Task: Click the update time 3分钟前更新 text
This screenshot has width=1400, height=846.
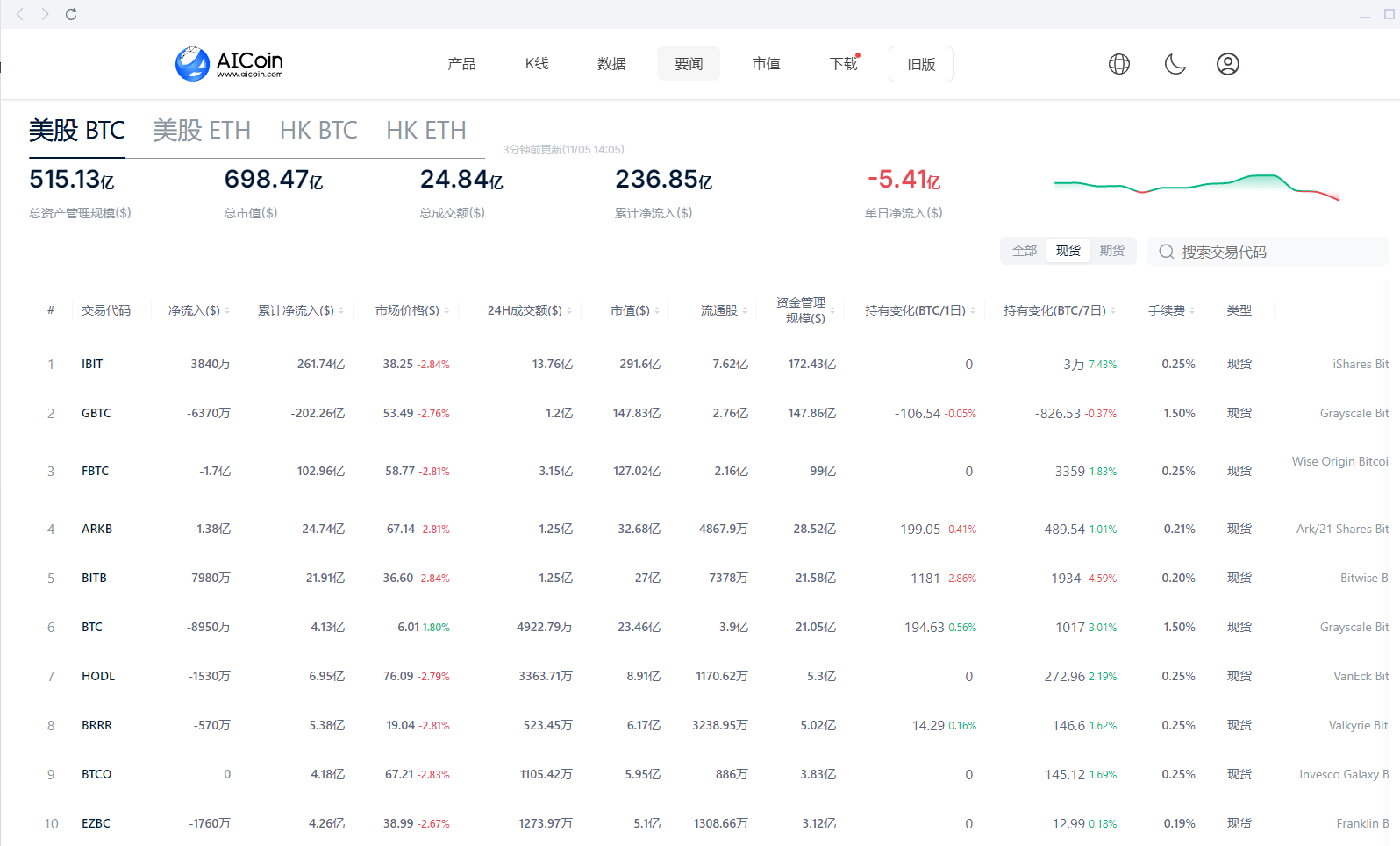Action: tap(563, 149)
